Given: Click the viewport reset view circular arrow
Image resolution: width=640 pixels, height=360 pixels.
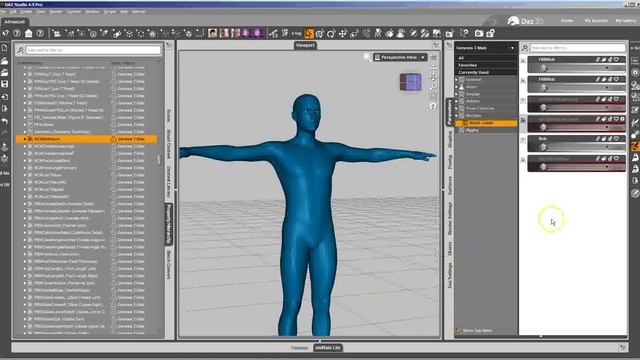Looking at the screenshot, I should 433,106.
